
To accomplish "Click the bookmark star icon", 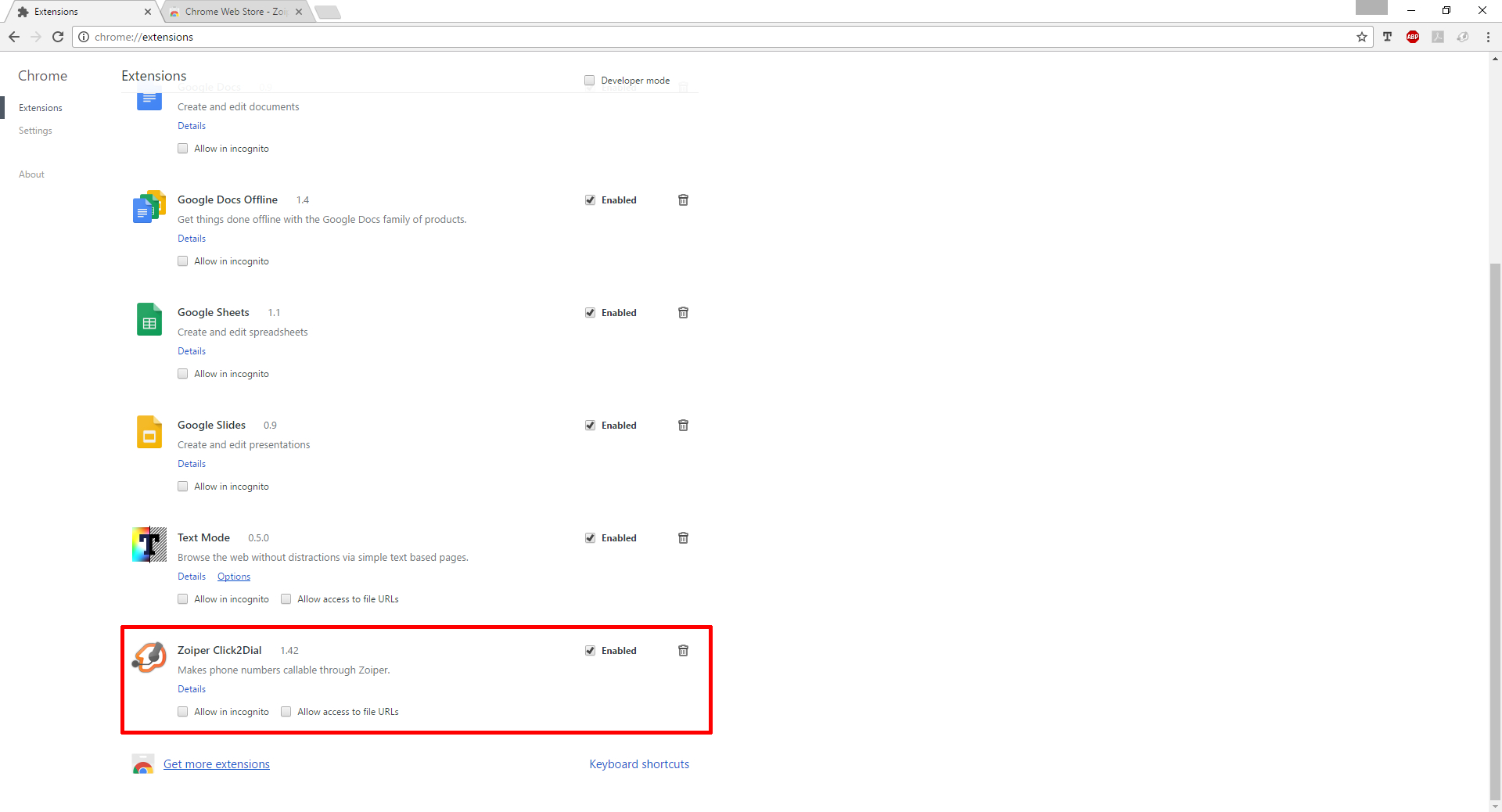I will coord(1362,37).
